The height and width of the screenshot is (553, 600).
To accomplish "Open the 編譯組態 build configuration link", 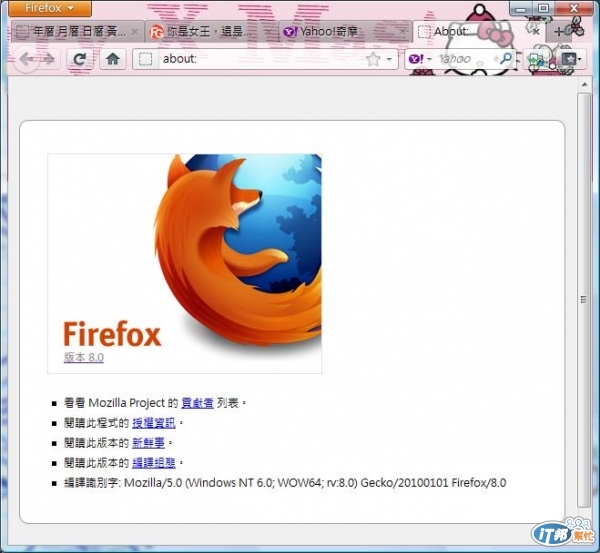I will 154,463.
